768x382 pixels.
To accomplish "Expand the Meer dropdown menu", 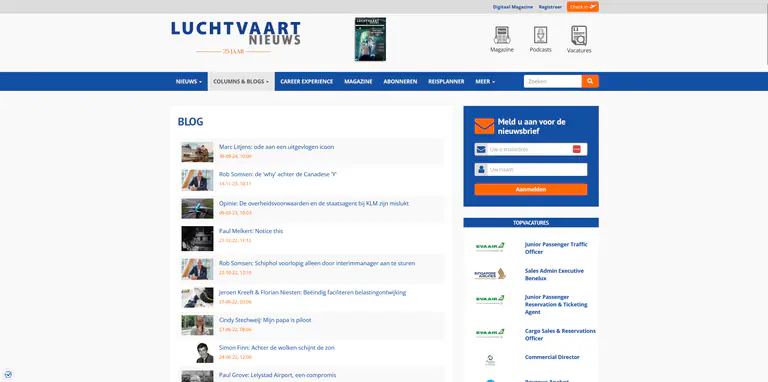I will (x=485, y=82).
